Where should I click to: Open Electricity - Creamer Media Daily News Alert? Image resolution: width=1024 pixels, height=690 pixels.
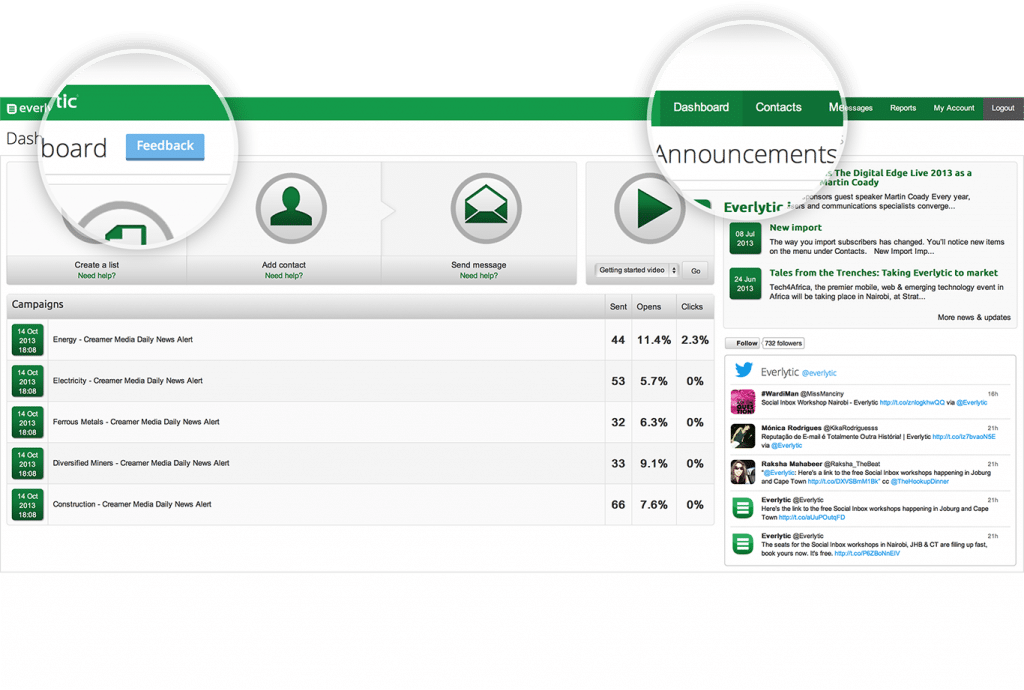(127, 381)
